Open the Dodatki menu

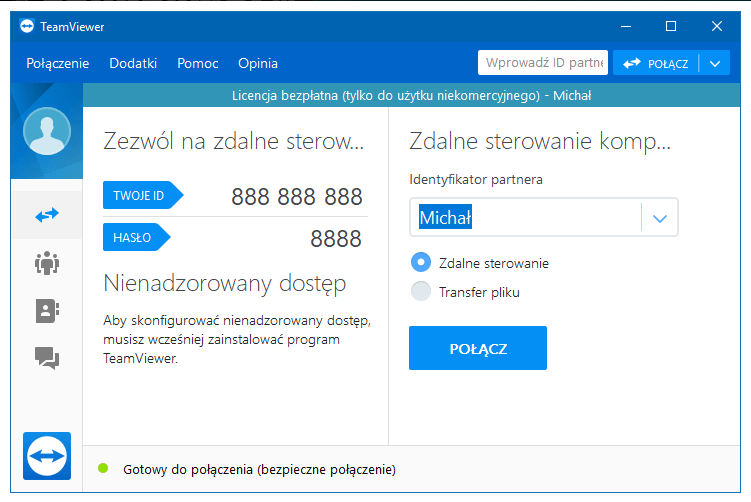(x=133, y=63)
